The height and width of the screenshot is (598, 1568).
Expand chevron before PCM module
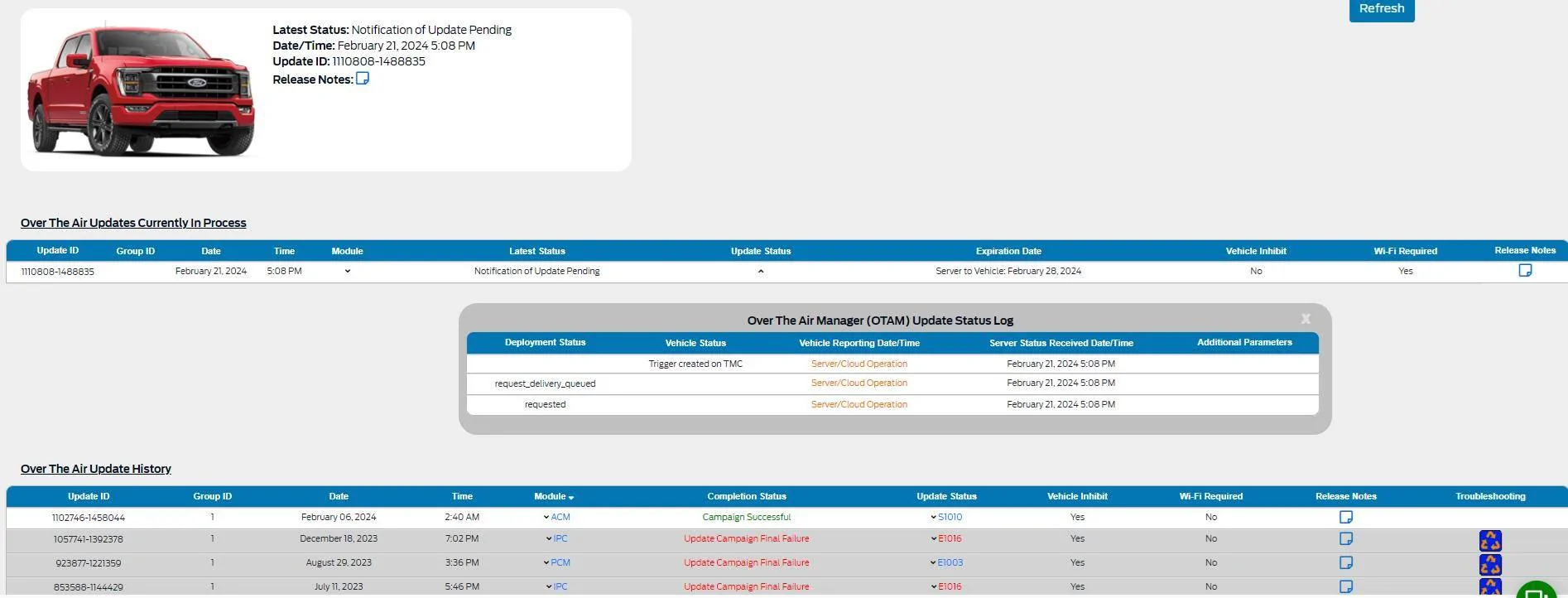click(x=546, y=562)
